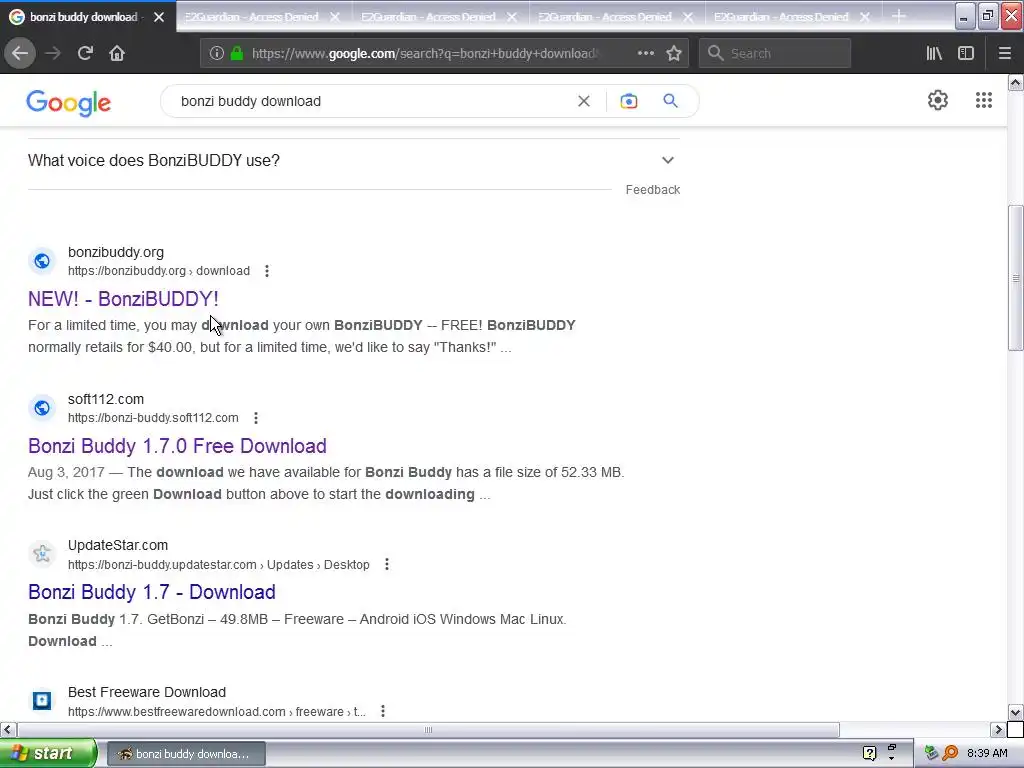Screen dimensions: 1024x768
Task: Open options for Best Freeware Download result
Action: pos(383,711)
